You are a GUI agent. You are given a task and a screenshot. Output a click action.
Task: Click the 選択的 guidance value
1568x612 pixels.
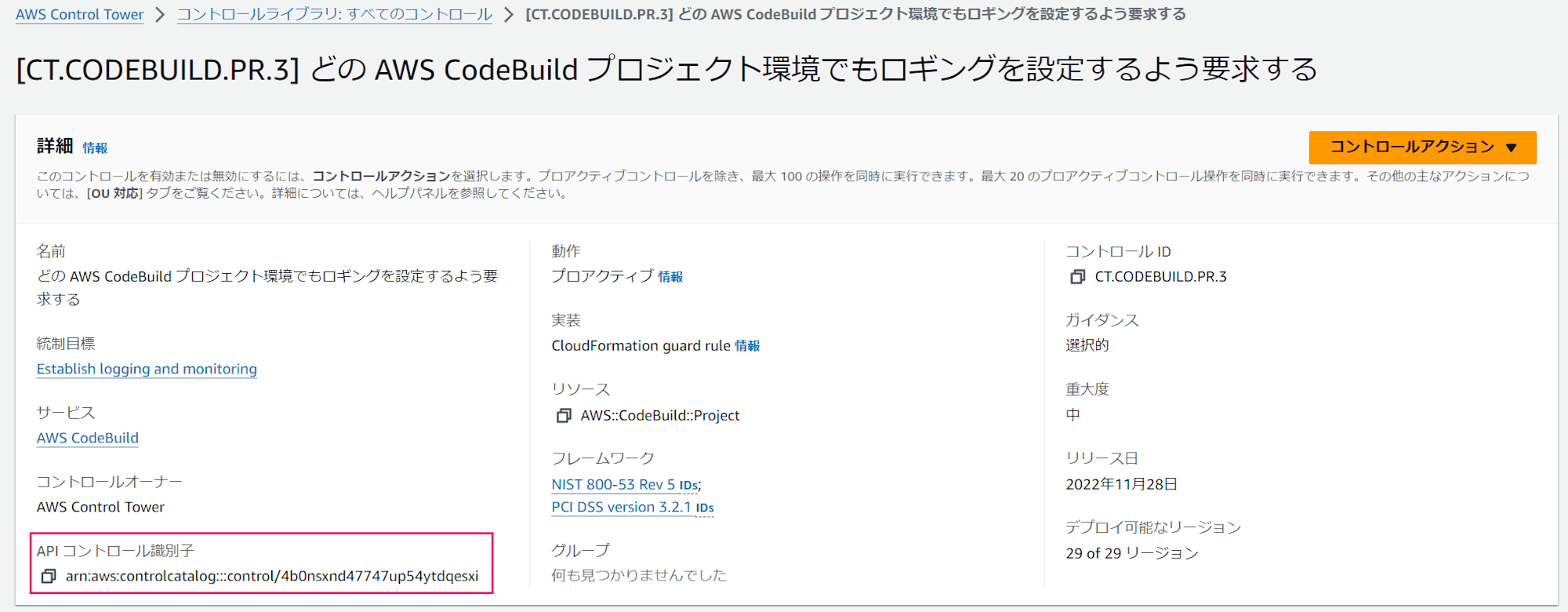pos(1087,345)
